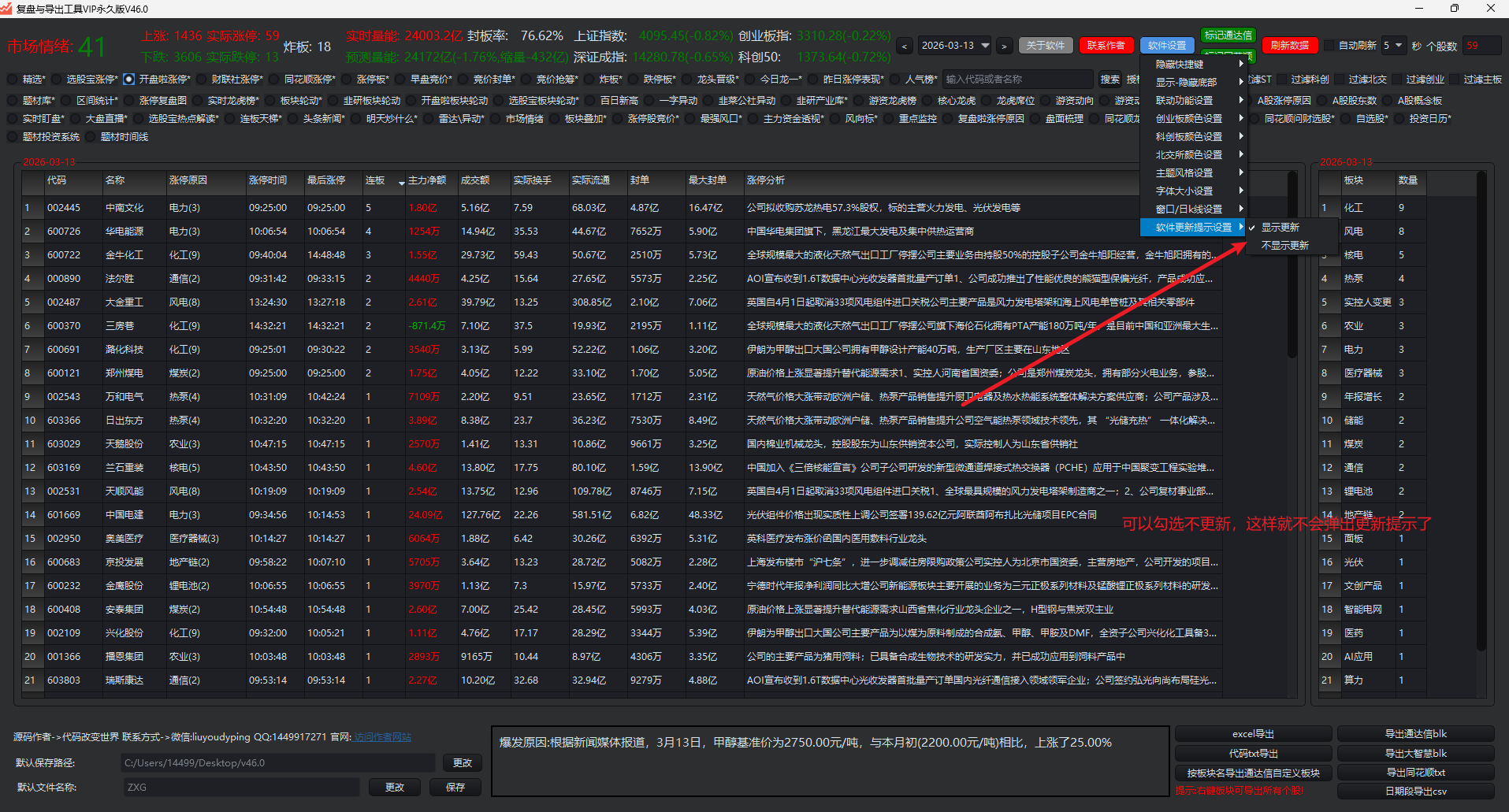Viewport: 1509px width, 812px height.
Task: Enable the 自动刷新 checkbox
Action: click(1329, 46)
